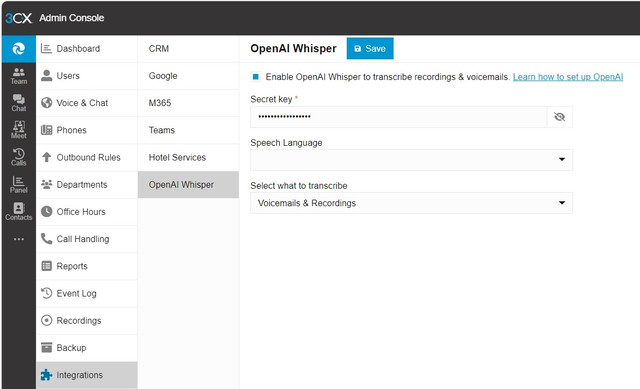Open the Calls history sidebar icon
The width and height of the screenshot is (640, 389).
point(19,157)
